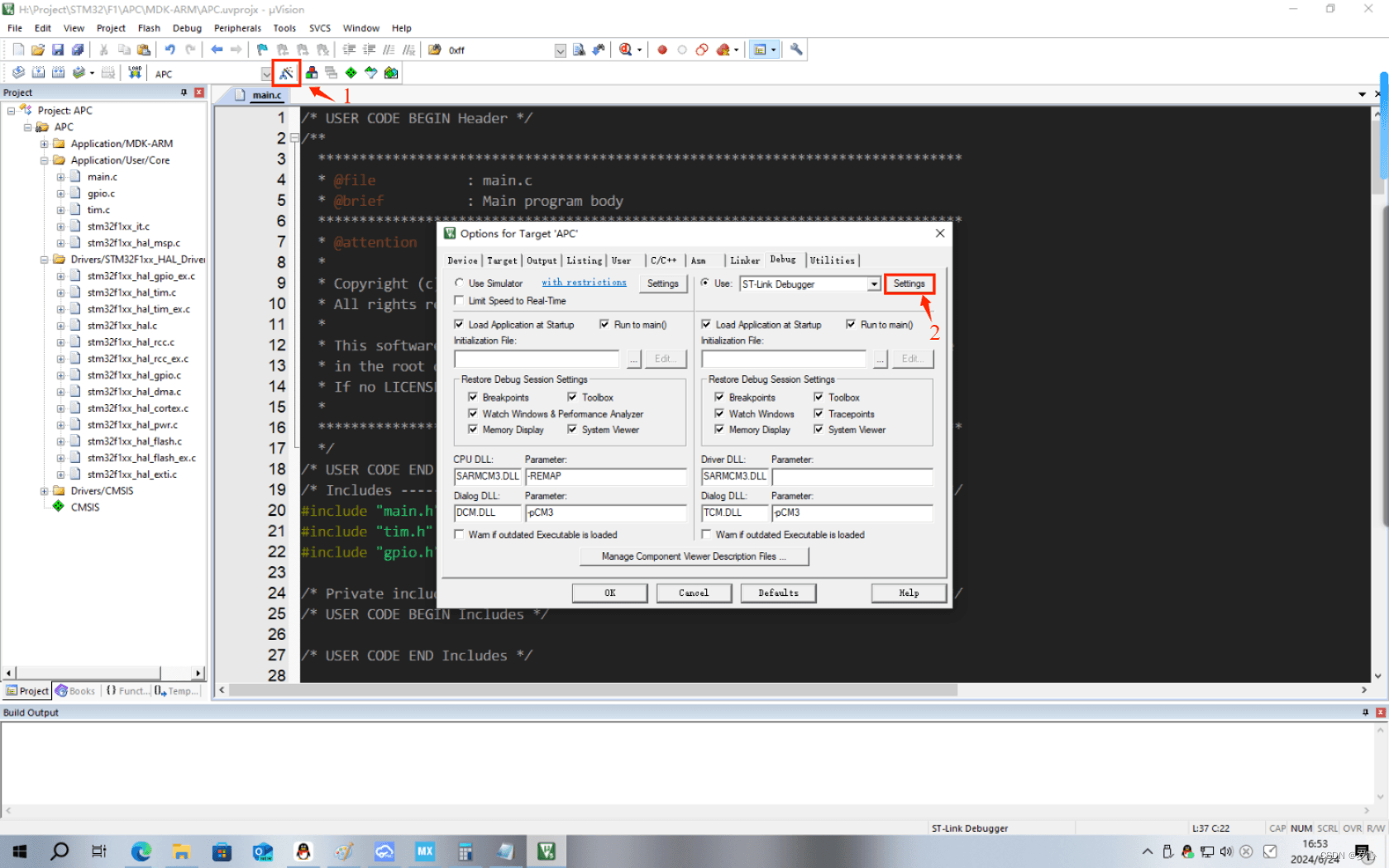Open the Flash menu
Viewport: 1389px width, 868px height.
tap(149, 28)
